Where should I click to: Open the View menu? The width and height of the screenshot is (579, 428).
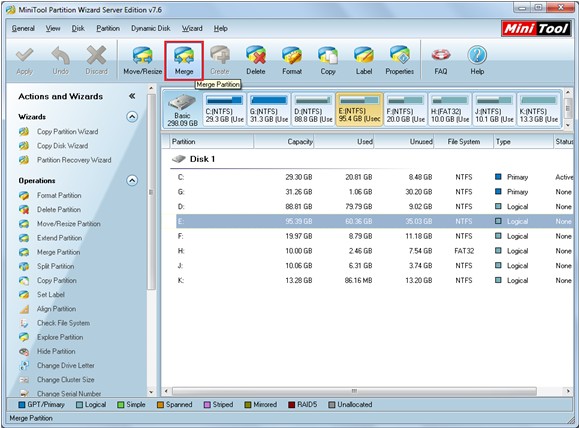tap(53, 28)
